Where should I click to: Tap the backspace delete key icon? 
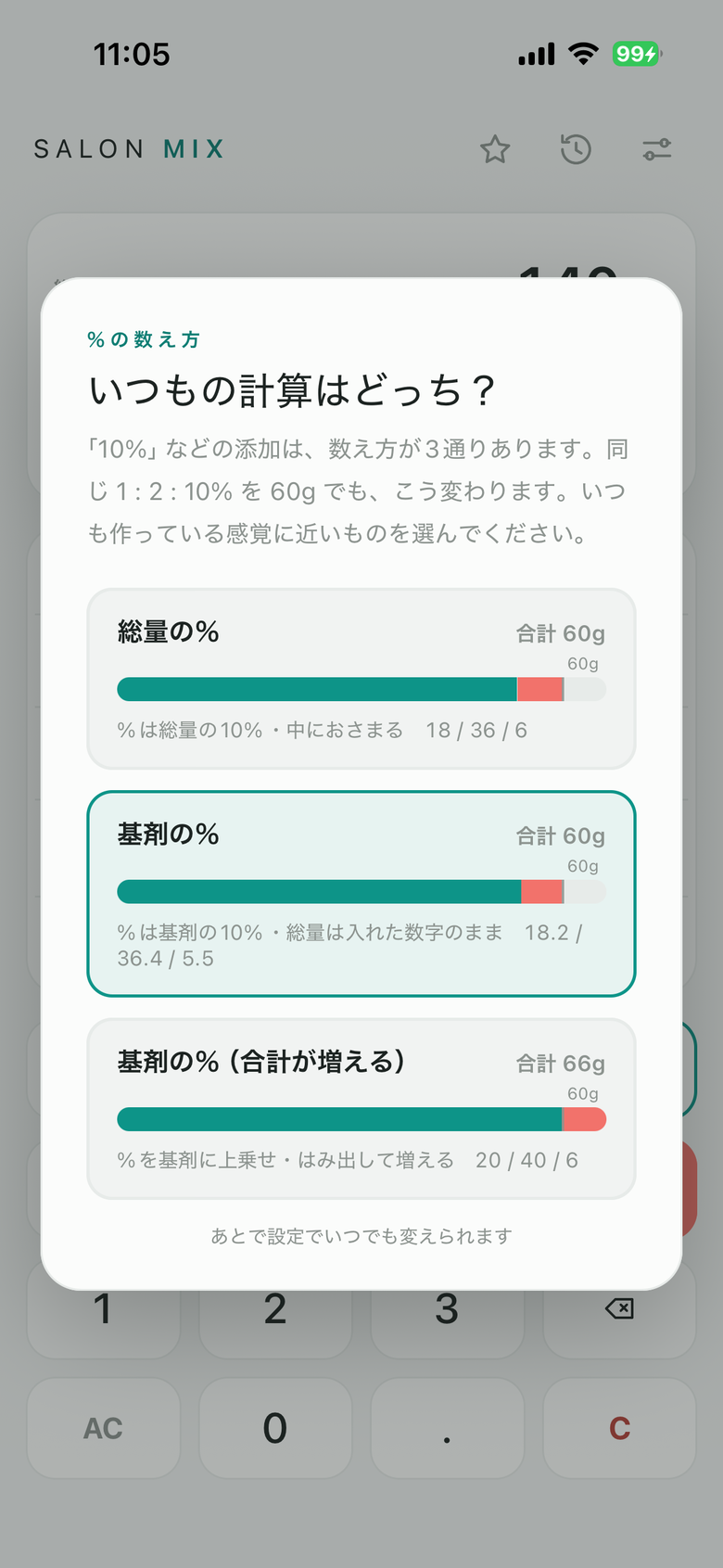click(x=619, y=1308)
